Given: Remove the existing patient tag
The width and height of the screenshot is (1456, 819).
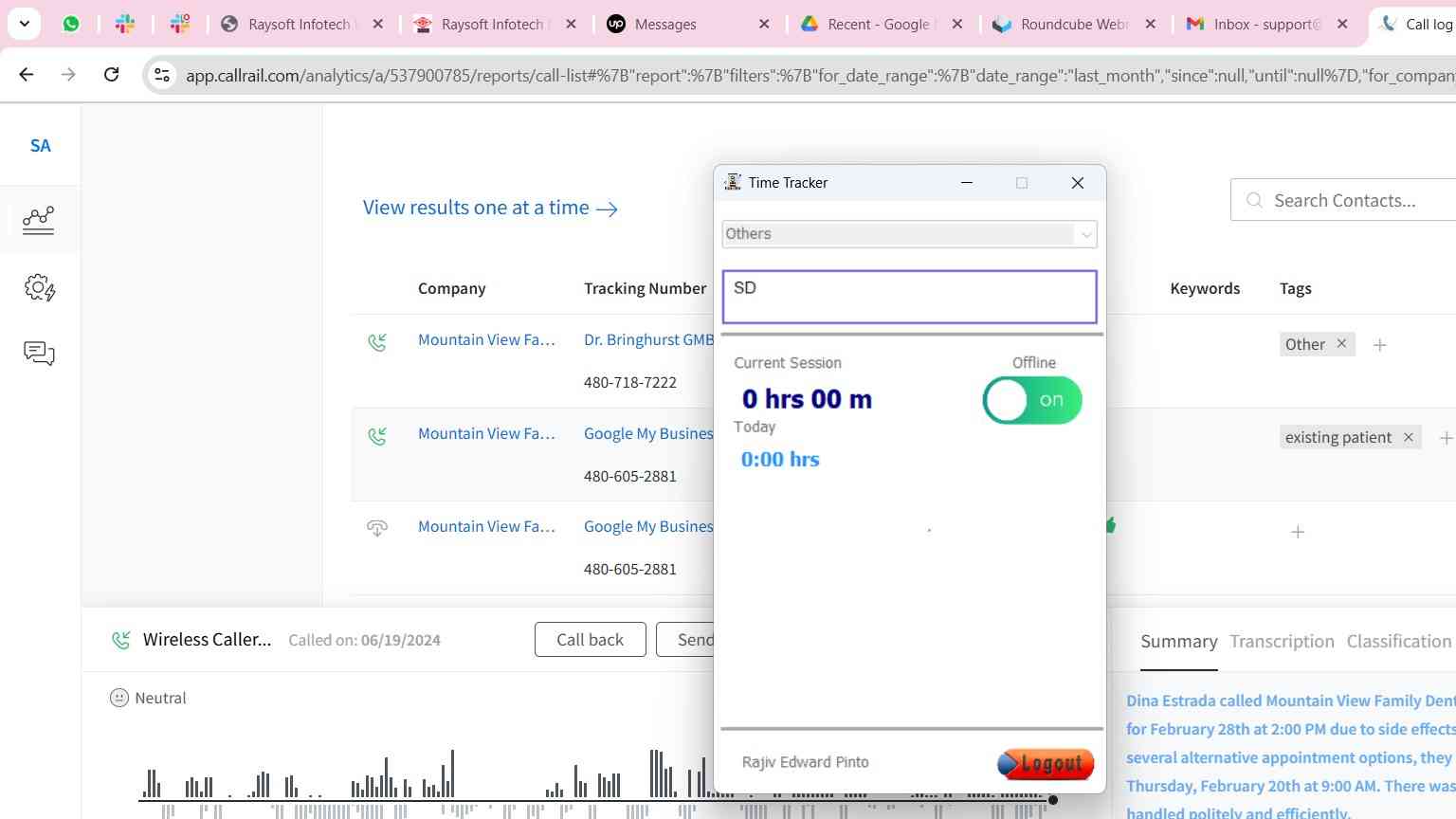Looking at the screenshot, I should (1409, 437).
